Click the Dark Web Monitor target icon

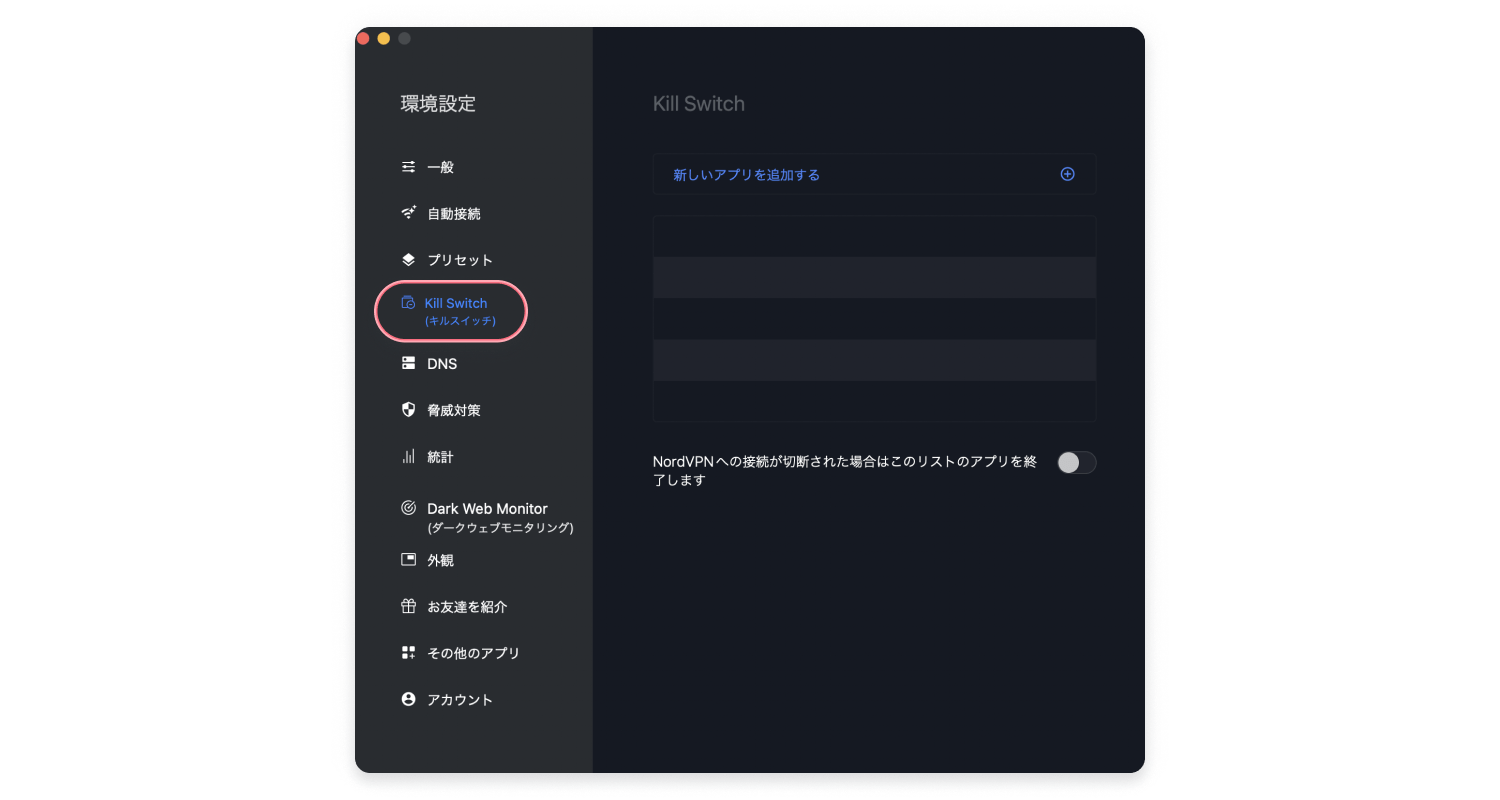(408, 507)
